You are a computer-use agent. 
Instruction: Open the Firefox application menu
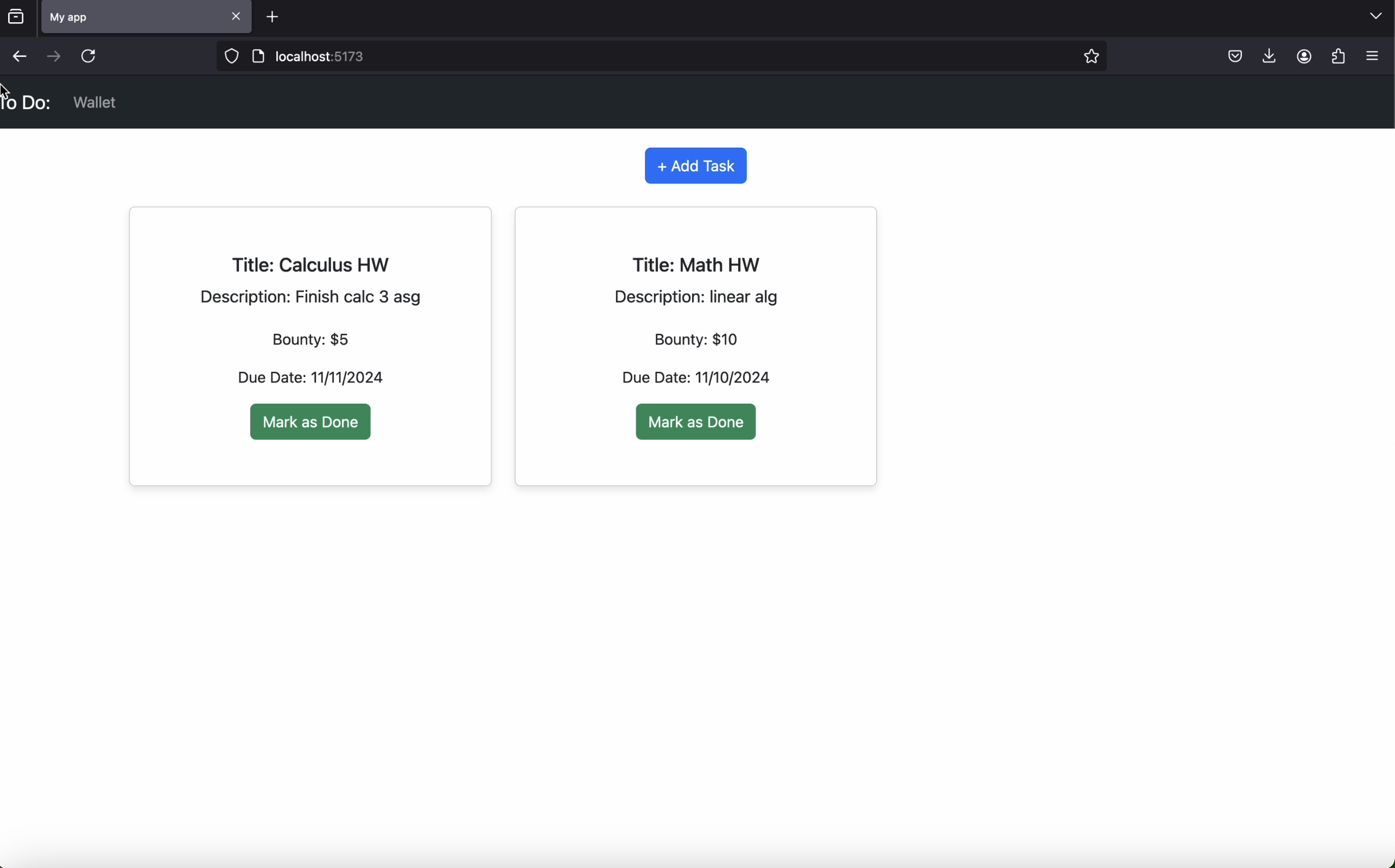[1373, 56]
